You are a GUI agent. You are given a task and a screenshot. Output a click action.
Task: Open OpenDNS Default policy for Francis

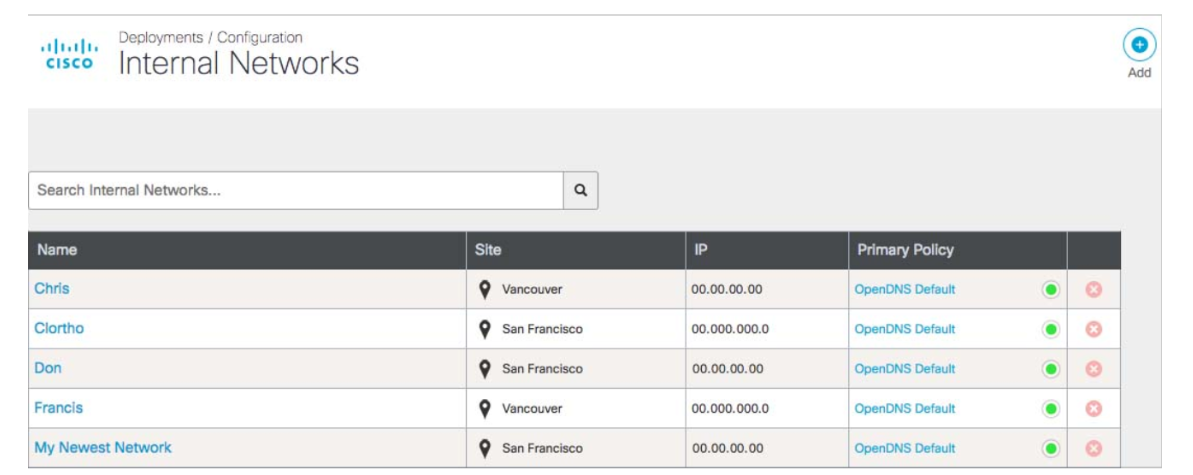pyautogui.click(x=905, y=409)
